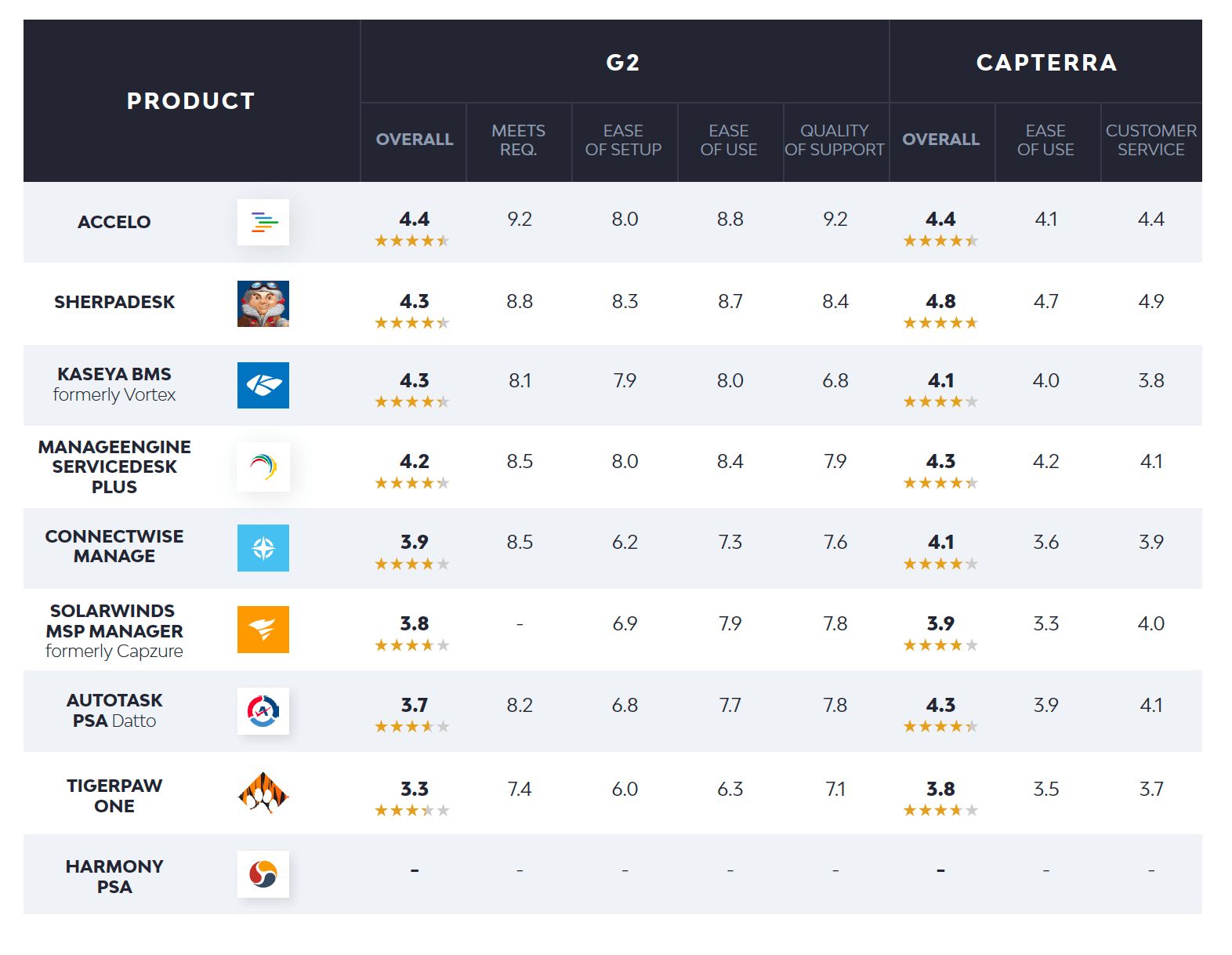
Task: Click Tigerpaw One's G2 star rating
Action: [x=412, y=811]
